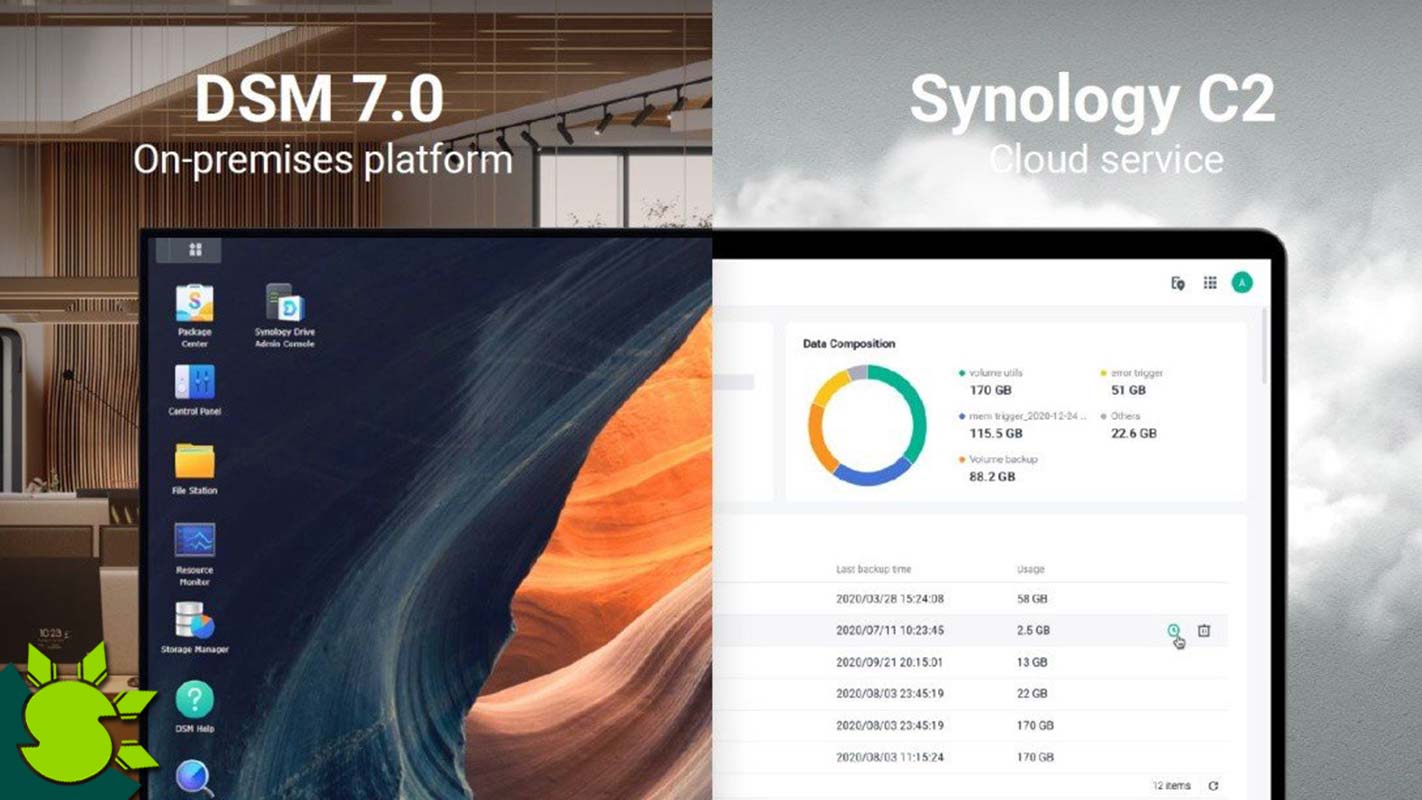The width and height of the screenshot is (1422, 800).
Task: Click the orange segment of the donut chart
Action: (x=817, y=438)
